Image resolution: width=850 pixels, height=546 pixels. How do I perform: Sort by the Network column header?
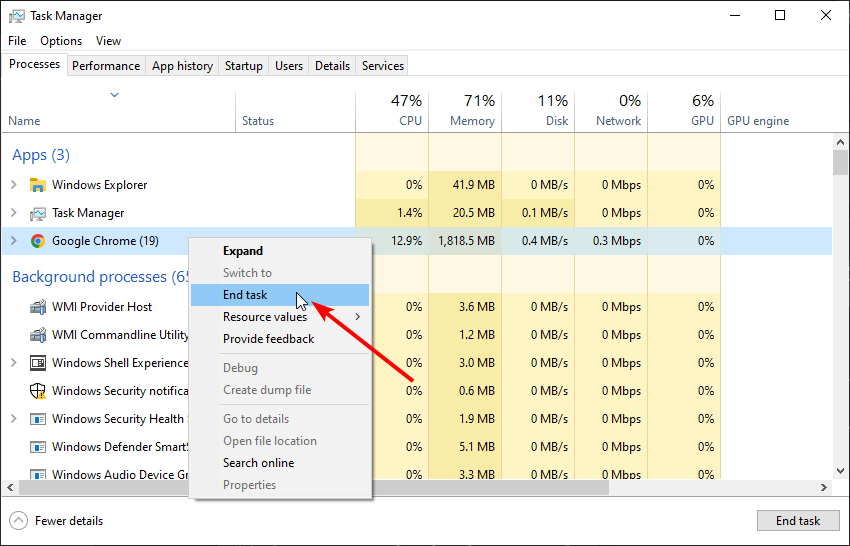(611, 112)
